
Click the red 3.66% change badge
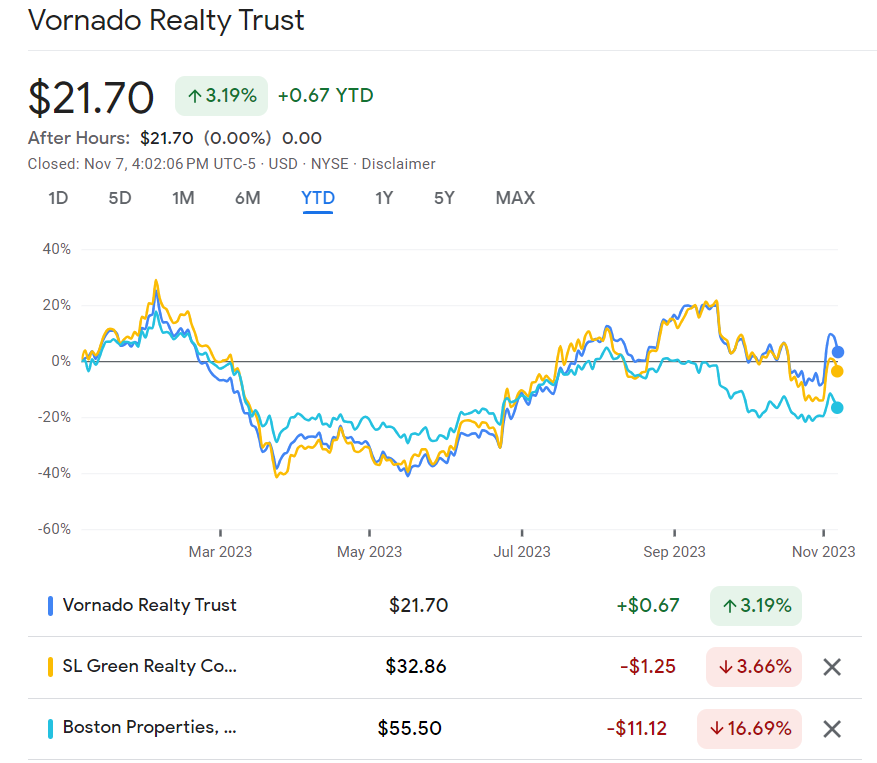point(754,667)
